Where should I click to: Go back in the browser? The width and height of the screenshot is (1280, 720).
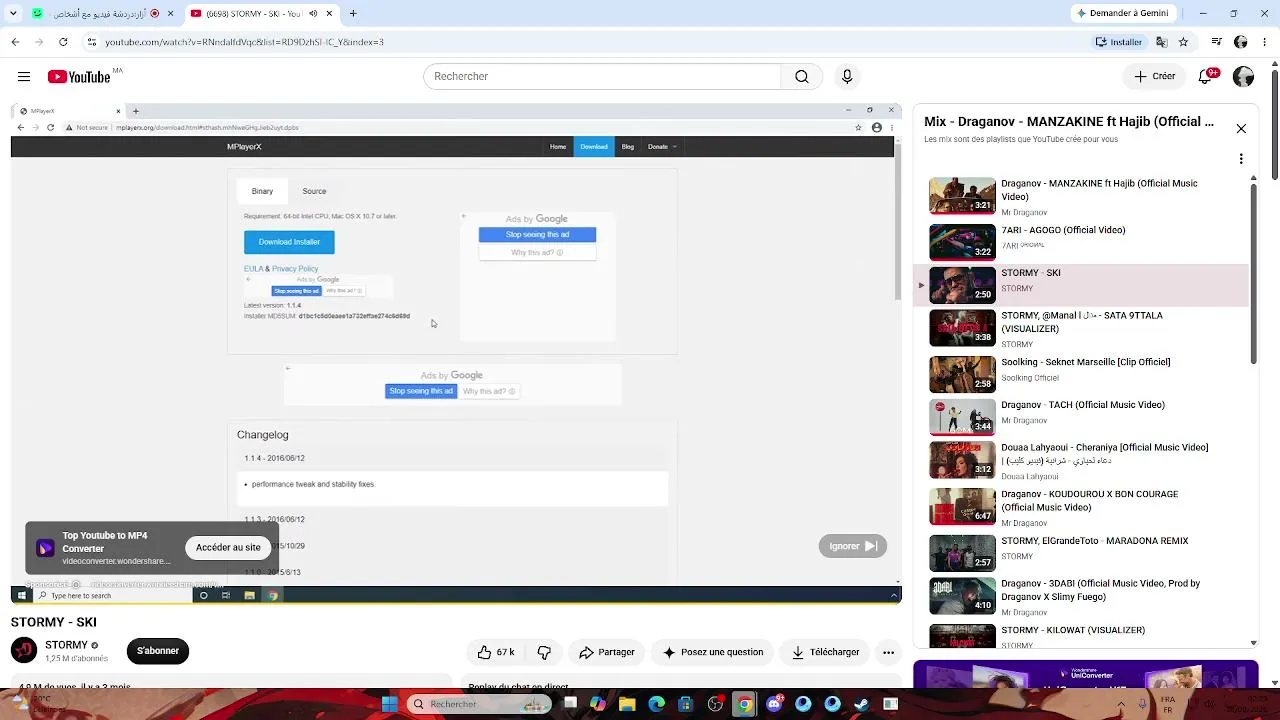click(x=15, y=42)
